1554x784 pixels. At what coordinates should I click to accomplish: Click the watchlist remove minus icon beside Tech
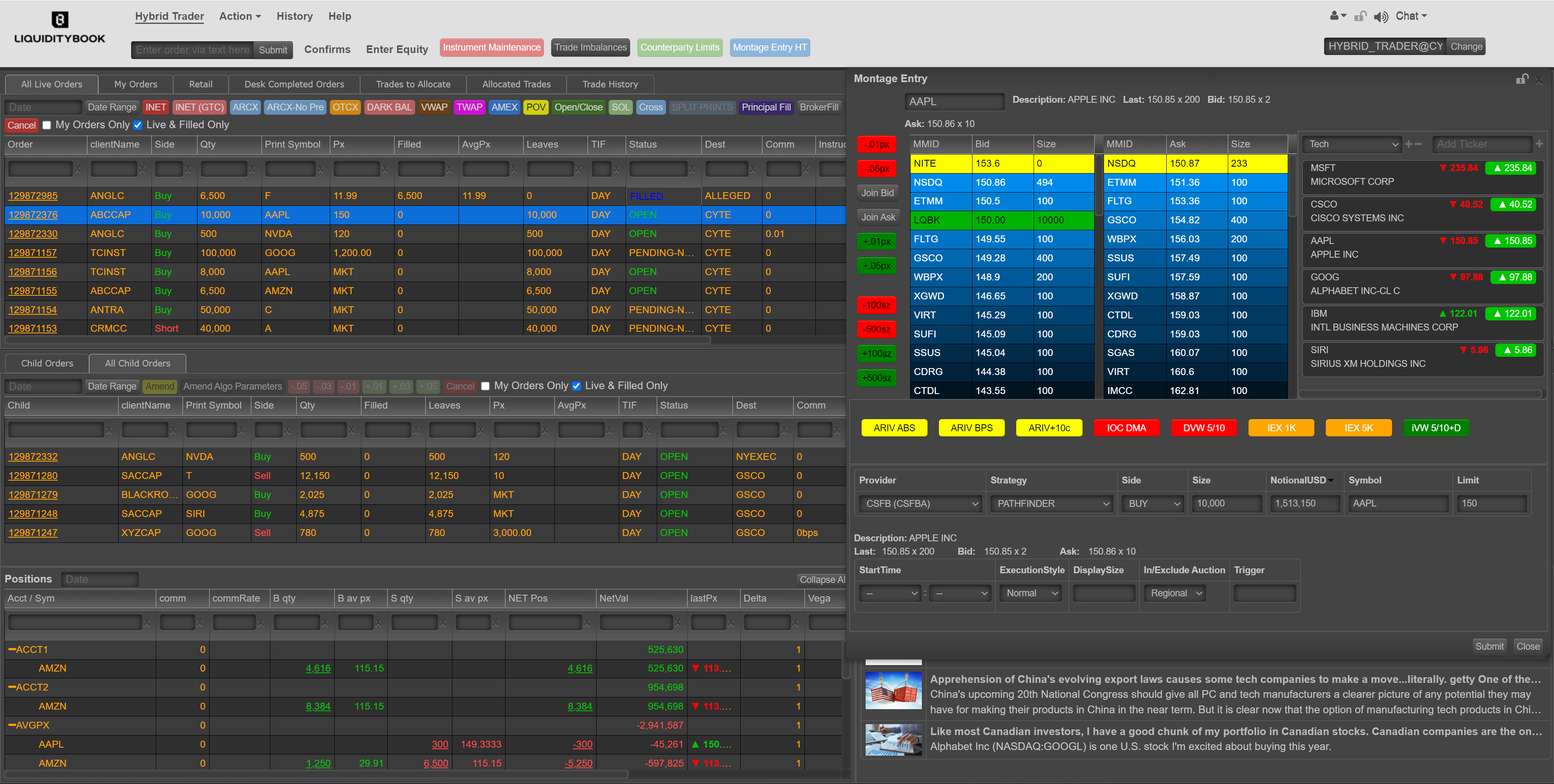point(1418,144)
